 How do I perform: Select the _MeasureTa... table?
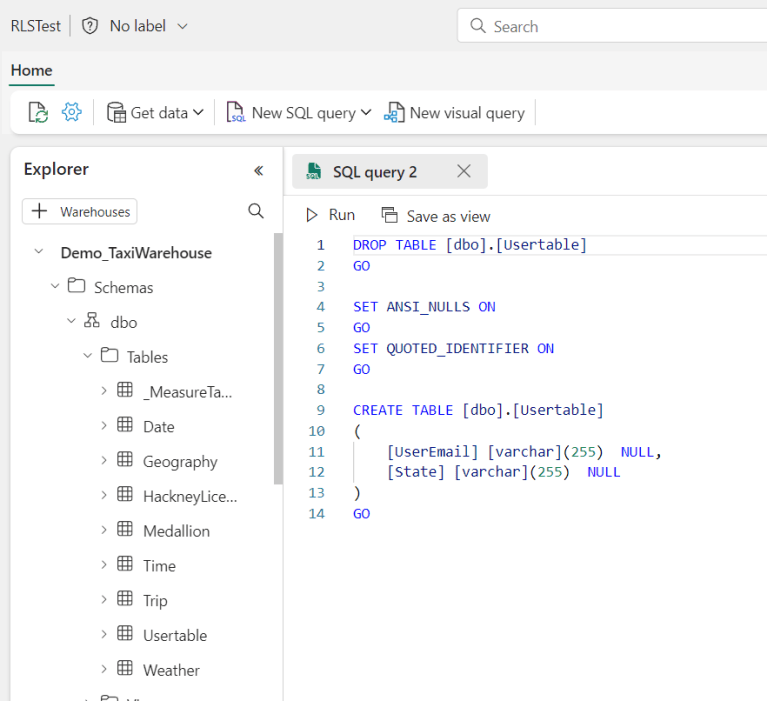(x=188, y=392)
